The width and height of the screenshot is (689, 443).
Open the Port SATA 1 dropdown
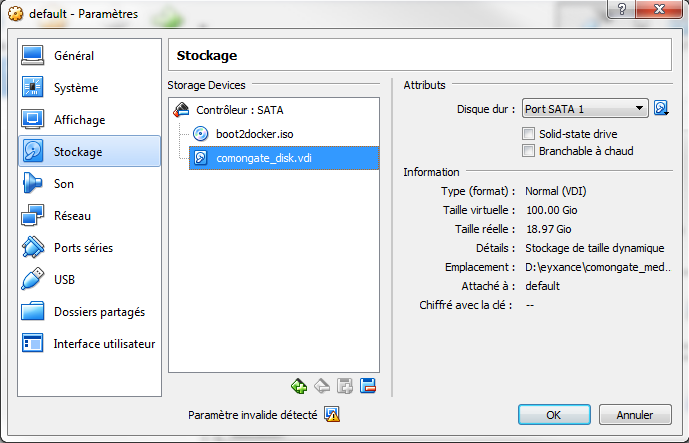point(585,109)
